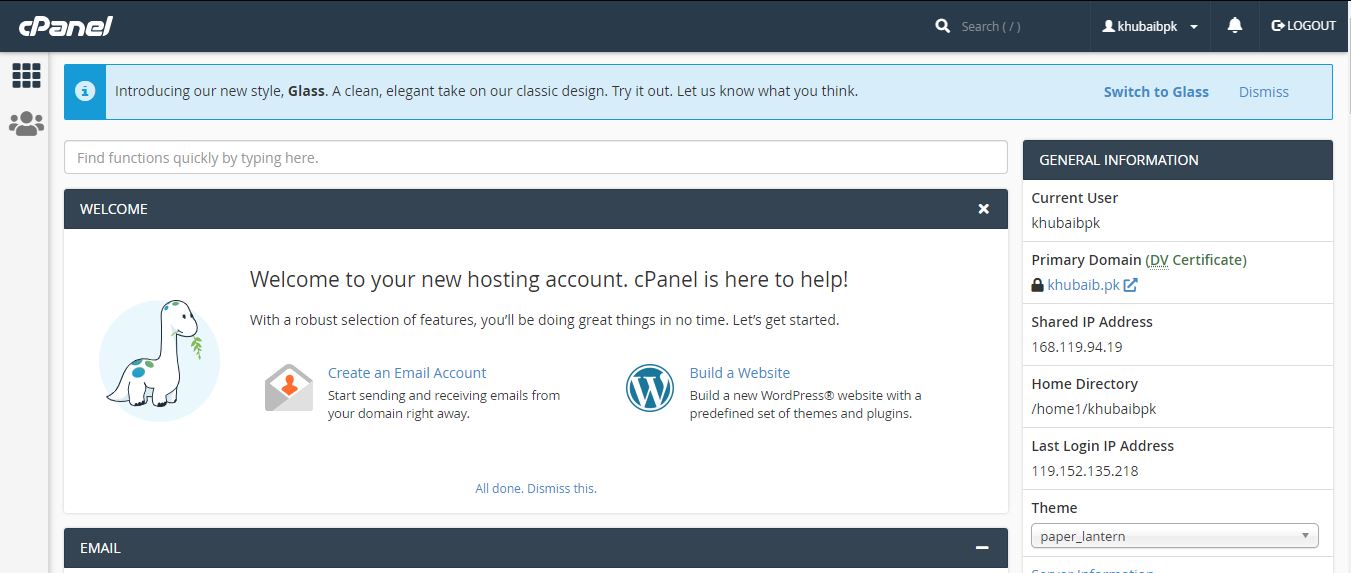Open Create an Email Account link

(x=407, y=373)
